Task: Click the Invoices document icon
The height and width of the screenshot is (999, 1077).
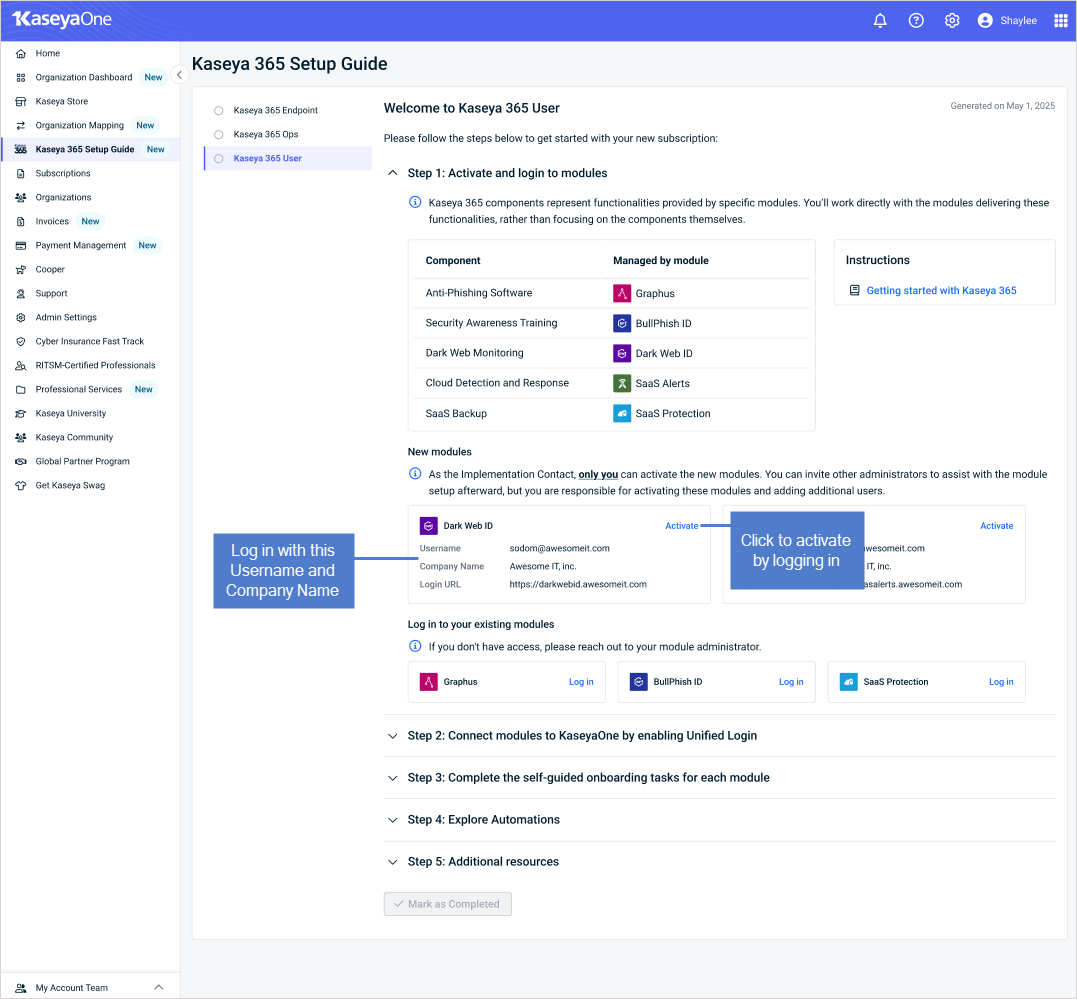Action: (x=21, y=222)
